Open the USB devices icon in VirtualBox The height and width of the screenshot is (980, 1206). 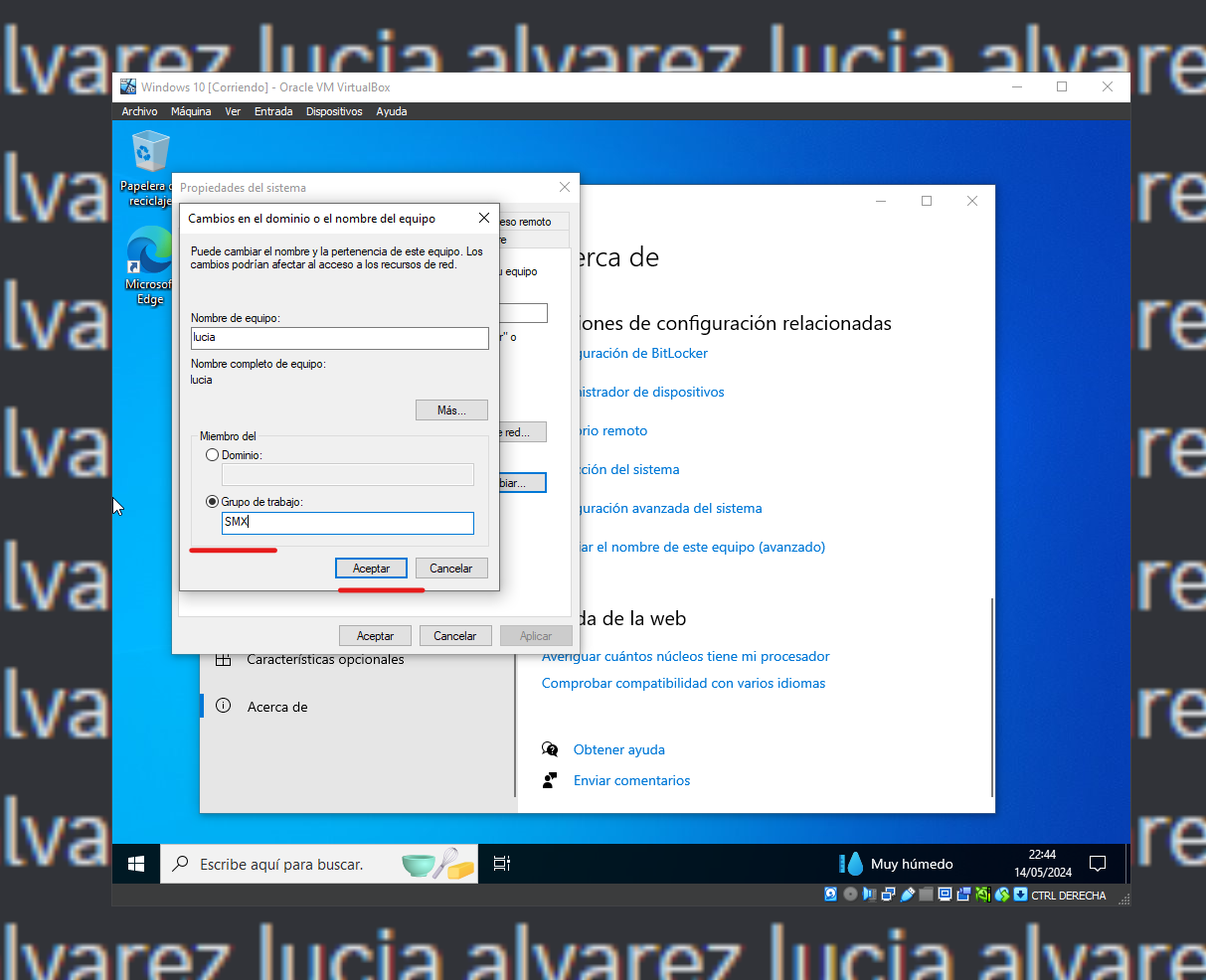(x=907, y=895)
